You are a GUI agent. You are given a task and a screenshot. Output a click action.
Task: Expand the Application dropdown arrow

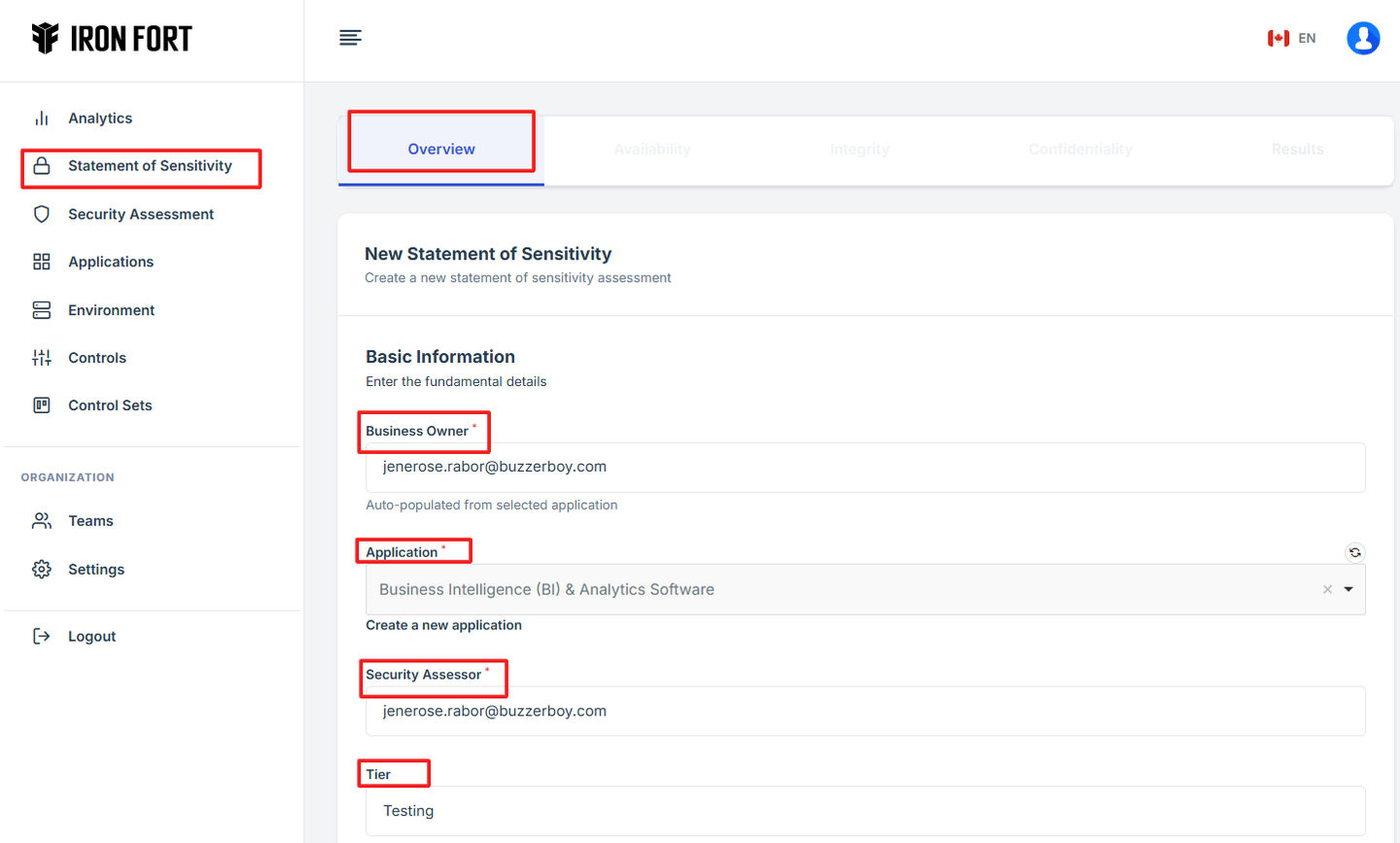click(1348, 589)
